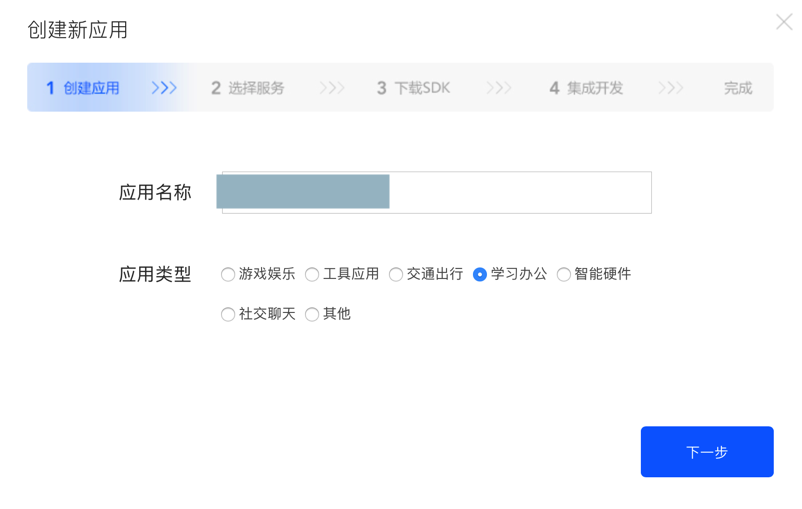Image resolution: width=802 pixels, height=509 pixels.
Task: Click the 集成开发 step 4 tab
Action: pos(586,88)
